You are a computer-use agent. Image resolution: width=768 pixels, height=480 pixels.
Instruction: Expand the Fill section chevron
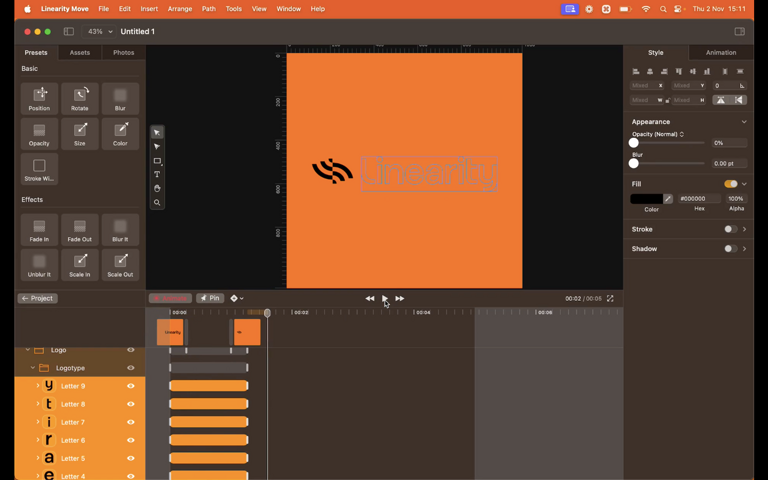(x=744, y=184)
